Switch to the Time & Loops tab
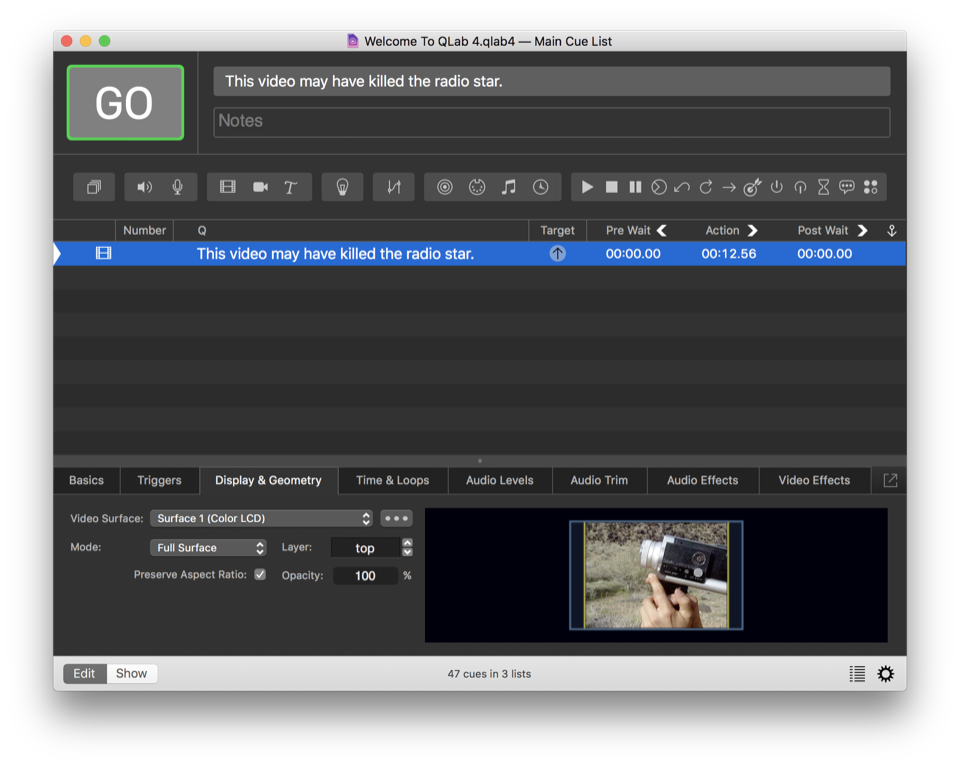The width and height of the screenshot is (960, 767). point(392,480)
